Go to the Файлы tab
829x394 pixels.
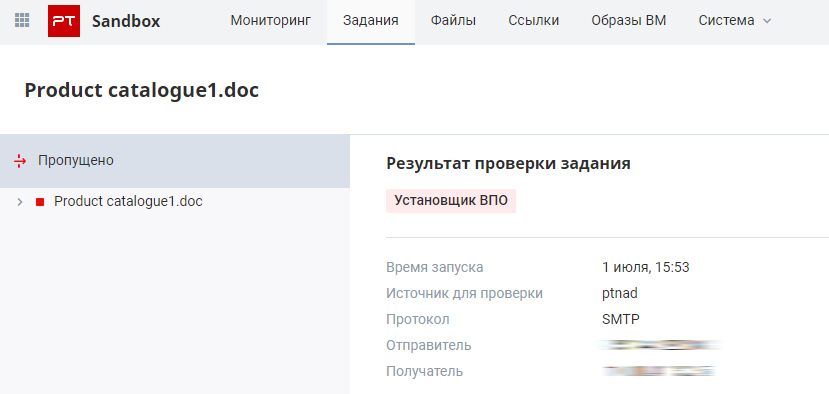pos(453,21)
